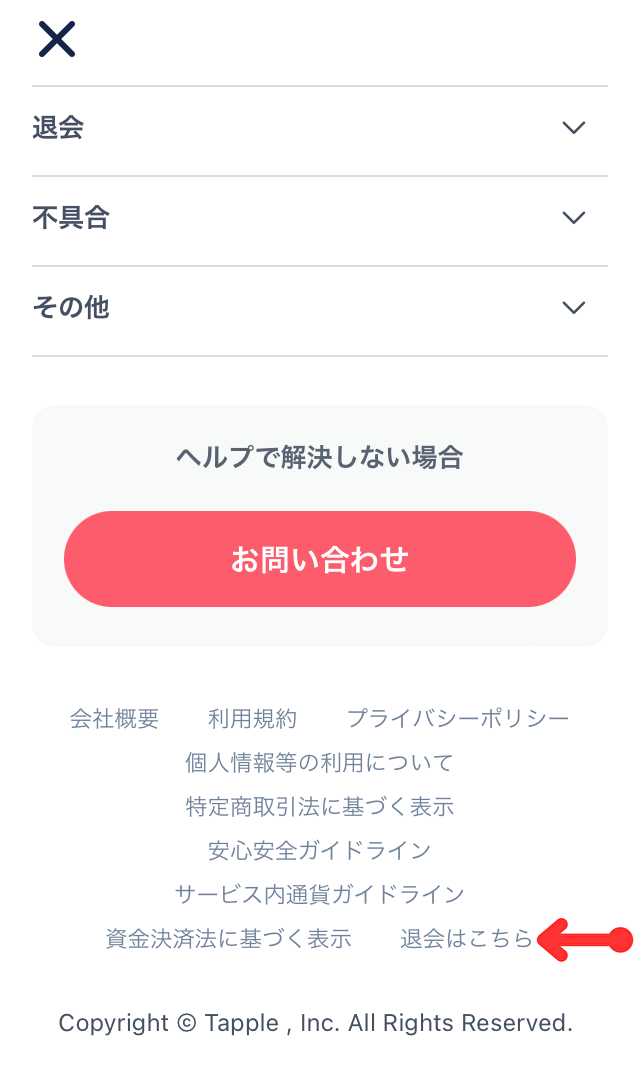Expand the その他 help section
The width and height of the screenshot is (640, 1091).
point(300,307)
